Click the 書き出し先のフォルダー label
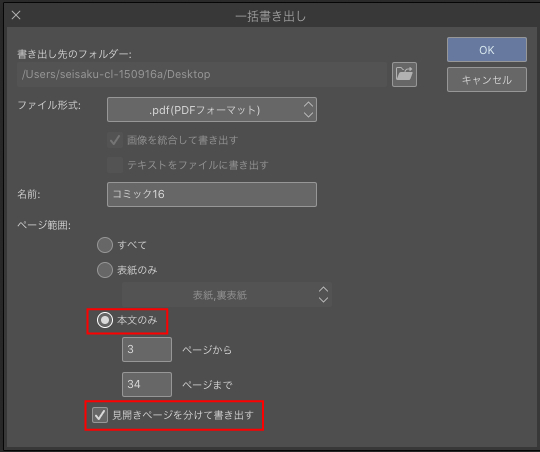540x452 pixels. (x=74, y=54)
